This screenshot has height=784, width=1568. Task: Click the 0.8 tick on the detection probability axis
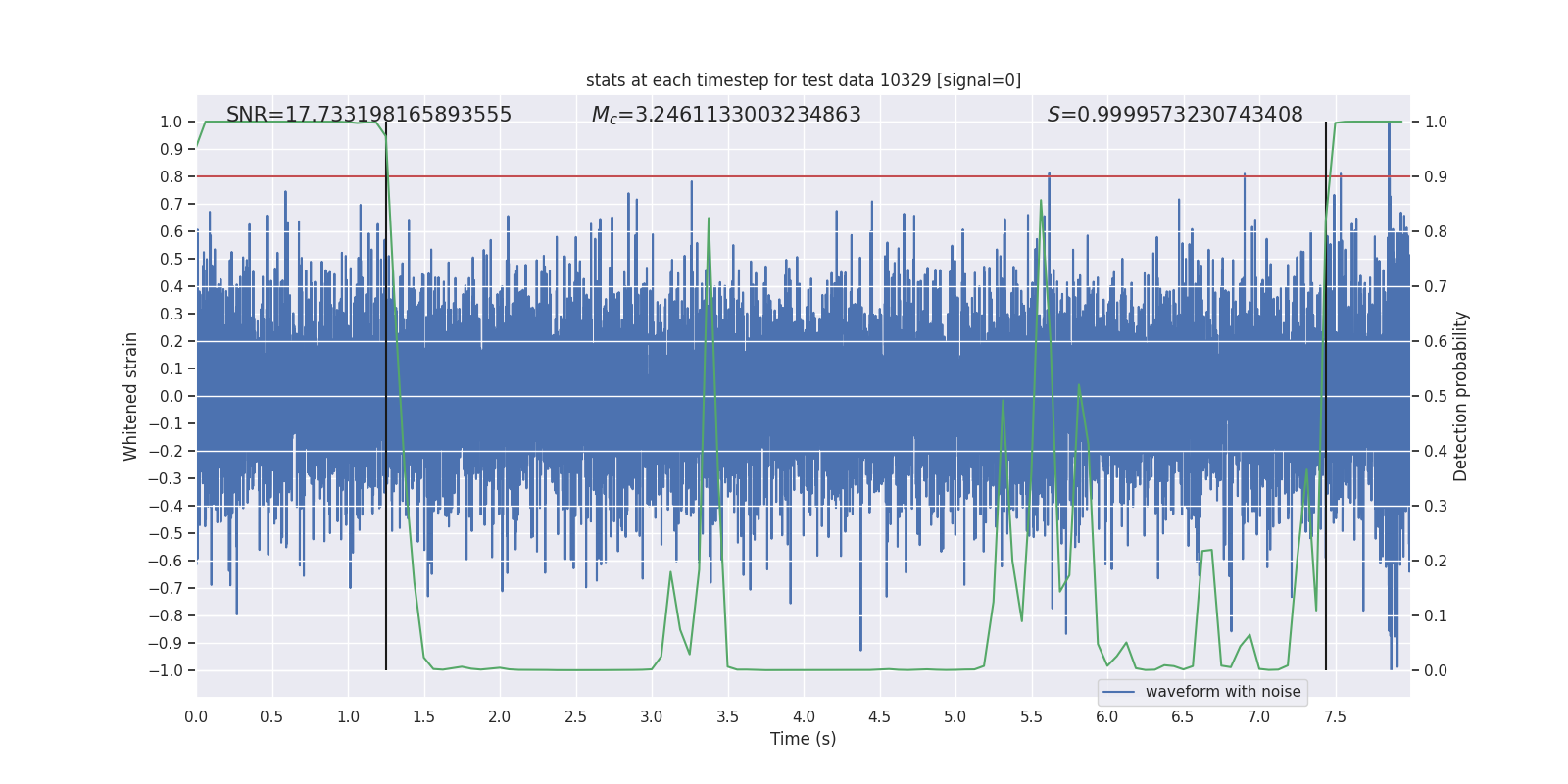coord(1436,231)
